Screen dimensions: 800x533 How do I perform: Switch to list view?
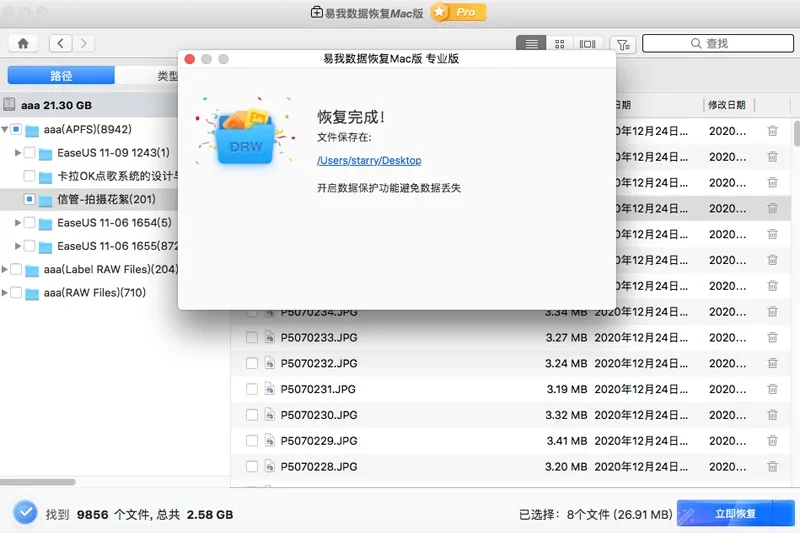click(x=531, y=44)
